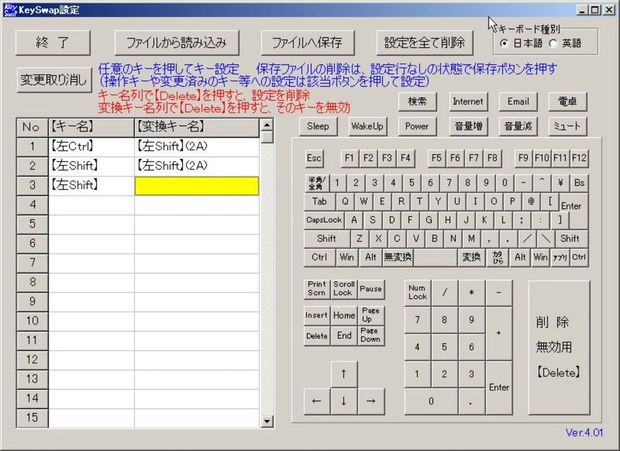This screenshot has height=451, width=620.
Task: Click the ミュート mute key button
Action: 567,126
